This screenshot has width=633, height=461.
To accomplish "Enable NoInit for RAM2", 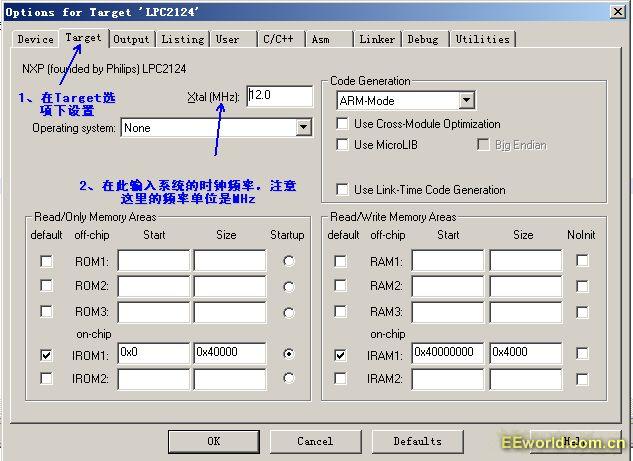I will tap(582, 287).
